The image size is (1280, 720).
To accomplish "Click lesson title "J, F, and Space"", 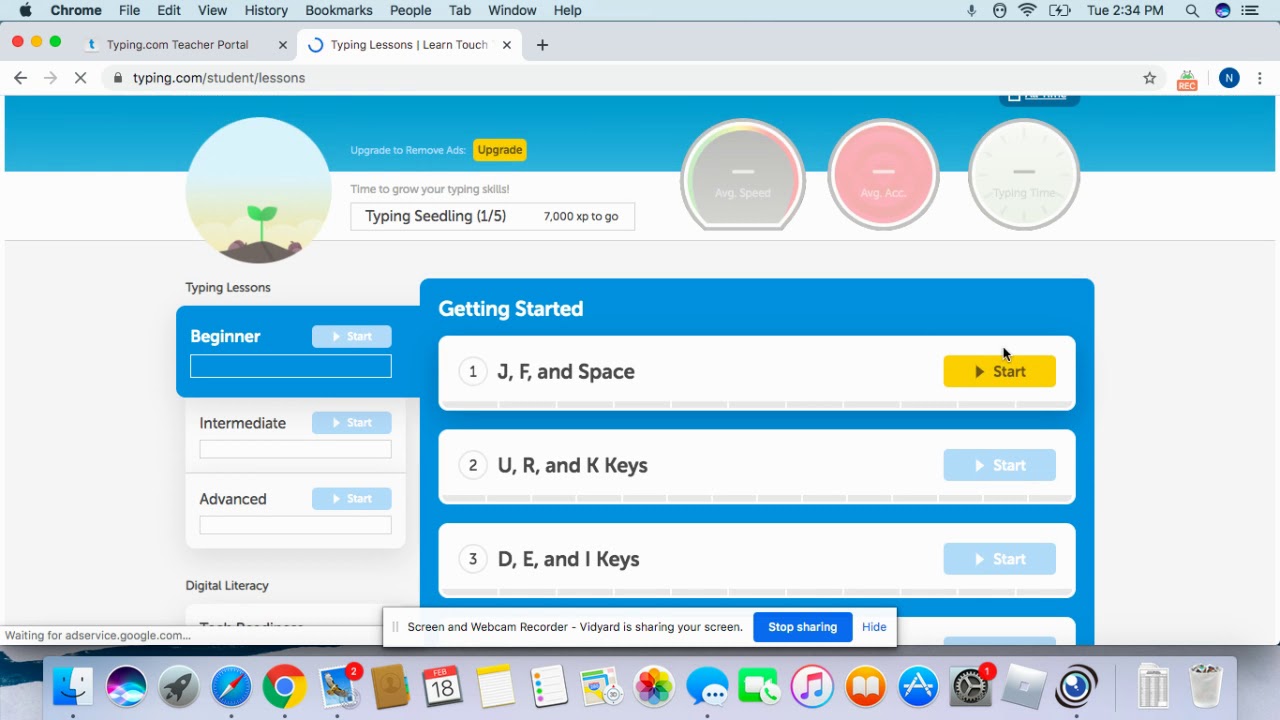I will coord(566,372).
